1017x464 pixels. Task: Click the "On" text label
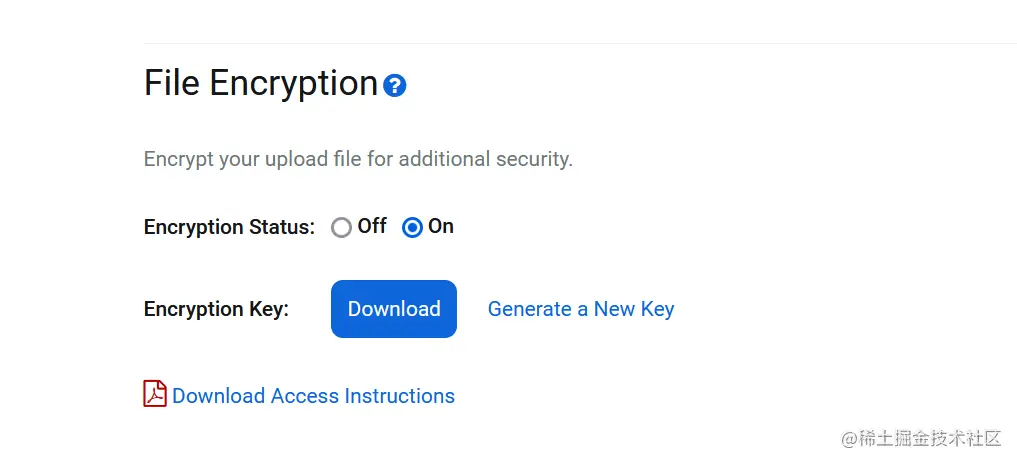tap(441, 226)
